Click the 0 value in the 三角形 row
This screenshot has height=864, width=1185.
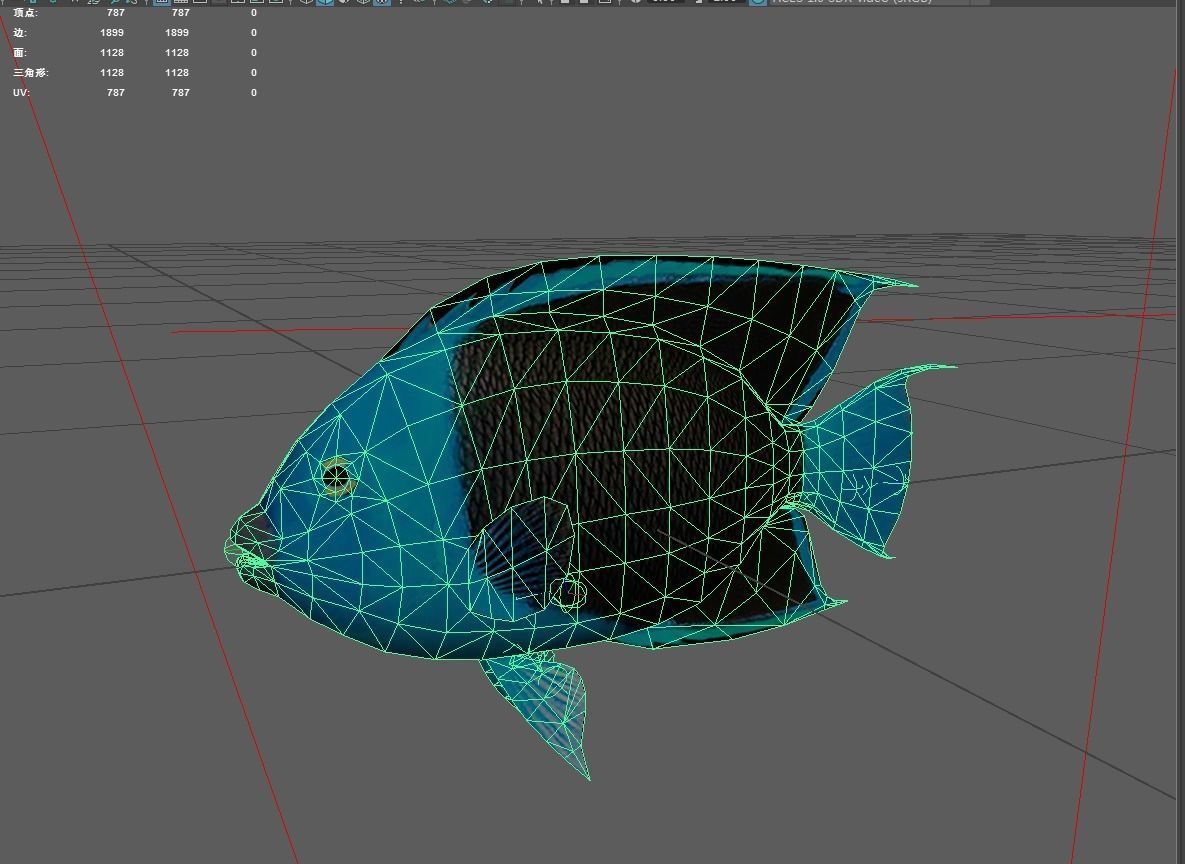pyautogui.click(x=254, y=73)
